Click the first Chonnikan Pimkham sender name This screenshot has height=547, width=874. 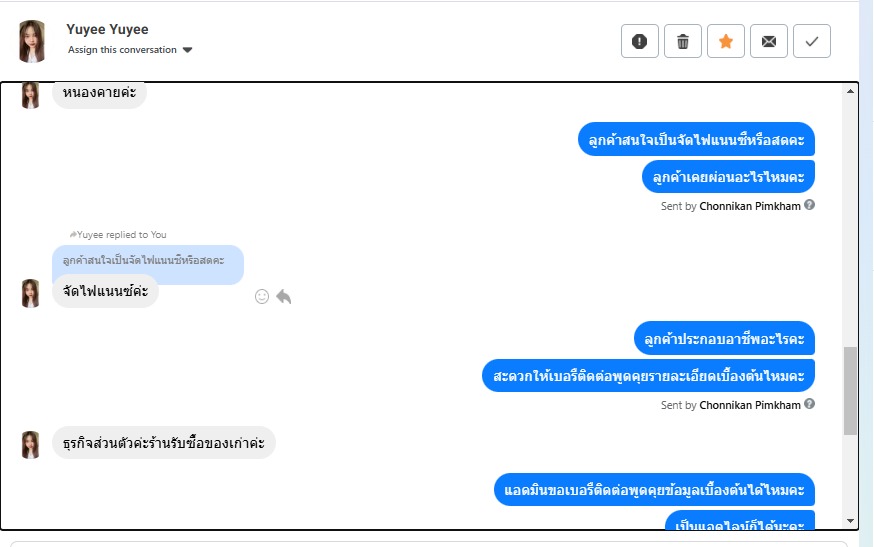point(750,206)
